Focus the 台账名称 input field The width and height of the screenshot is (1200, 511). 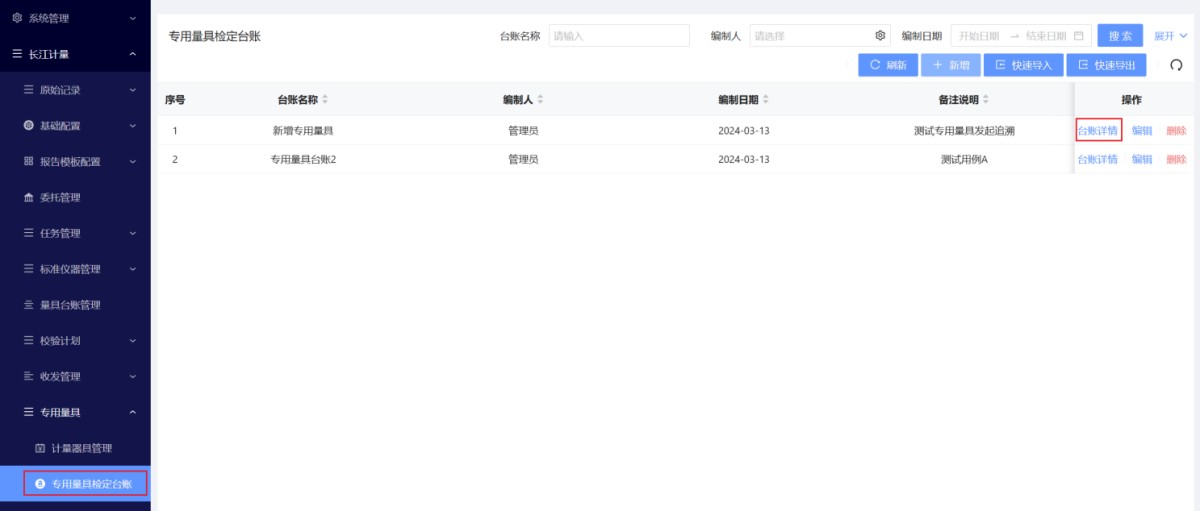coord(619,36)
